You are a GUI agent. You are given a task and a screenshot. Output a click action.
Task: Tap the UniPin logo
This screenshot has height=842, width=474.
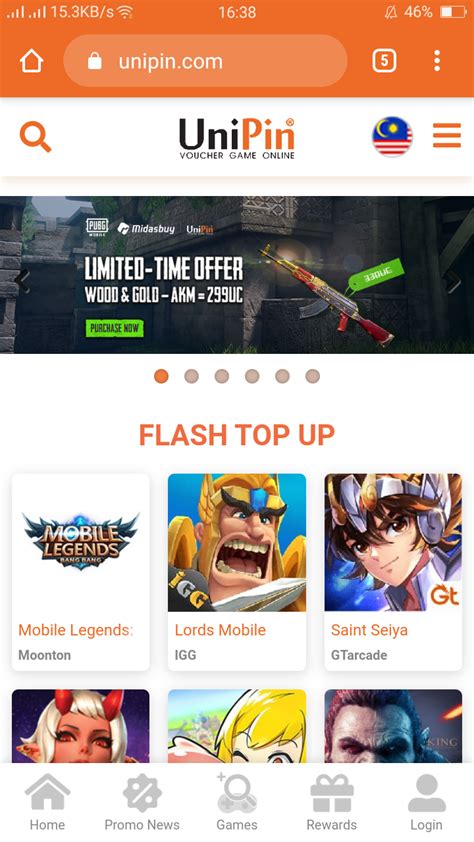pos(237,138)
